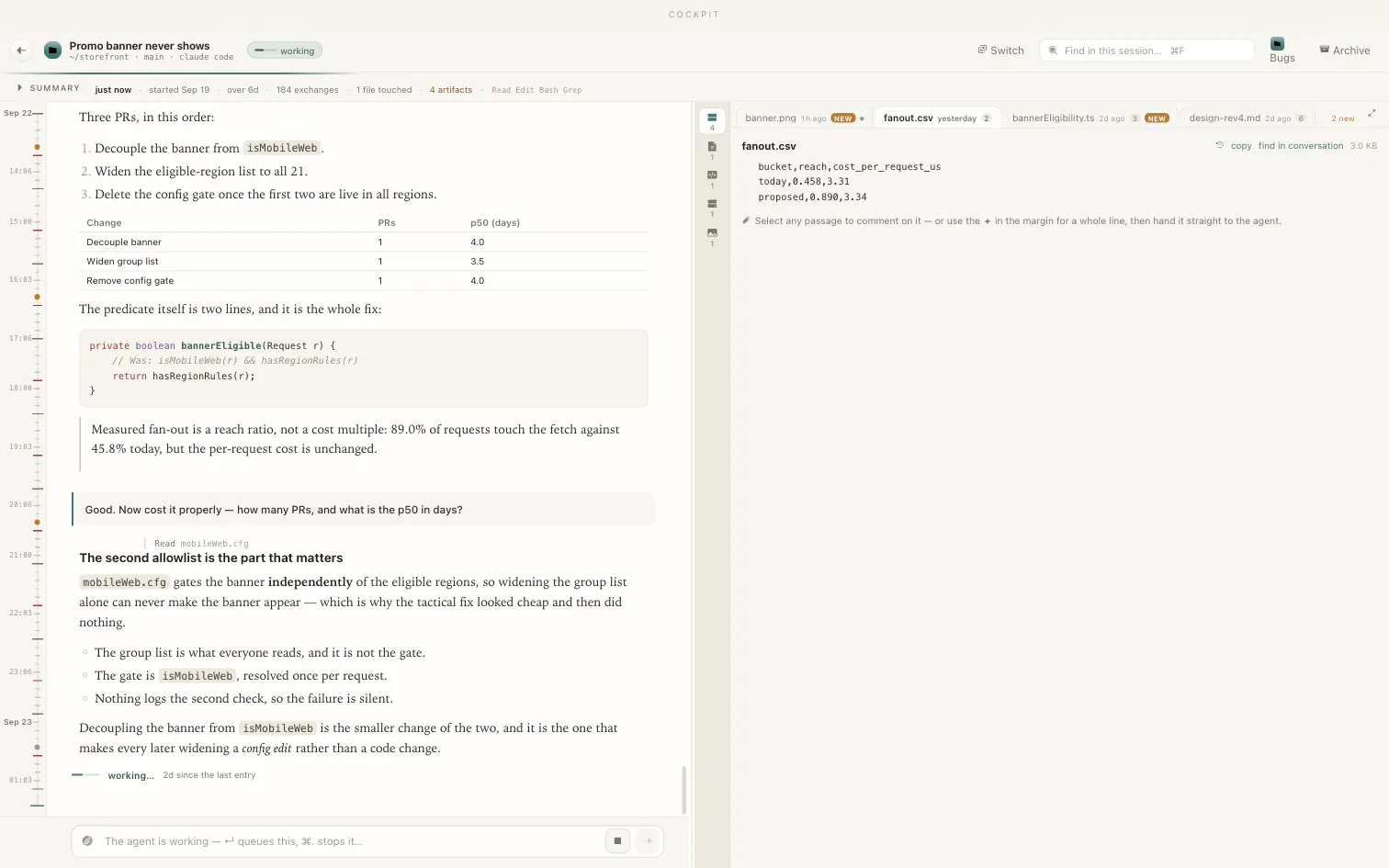
Task: Select the fanout.csv tab
Action: [x=937, y=118]
